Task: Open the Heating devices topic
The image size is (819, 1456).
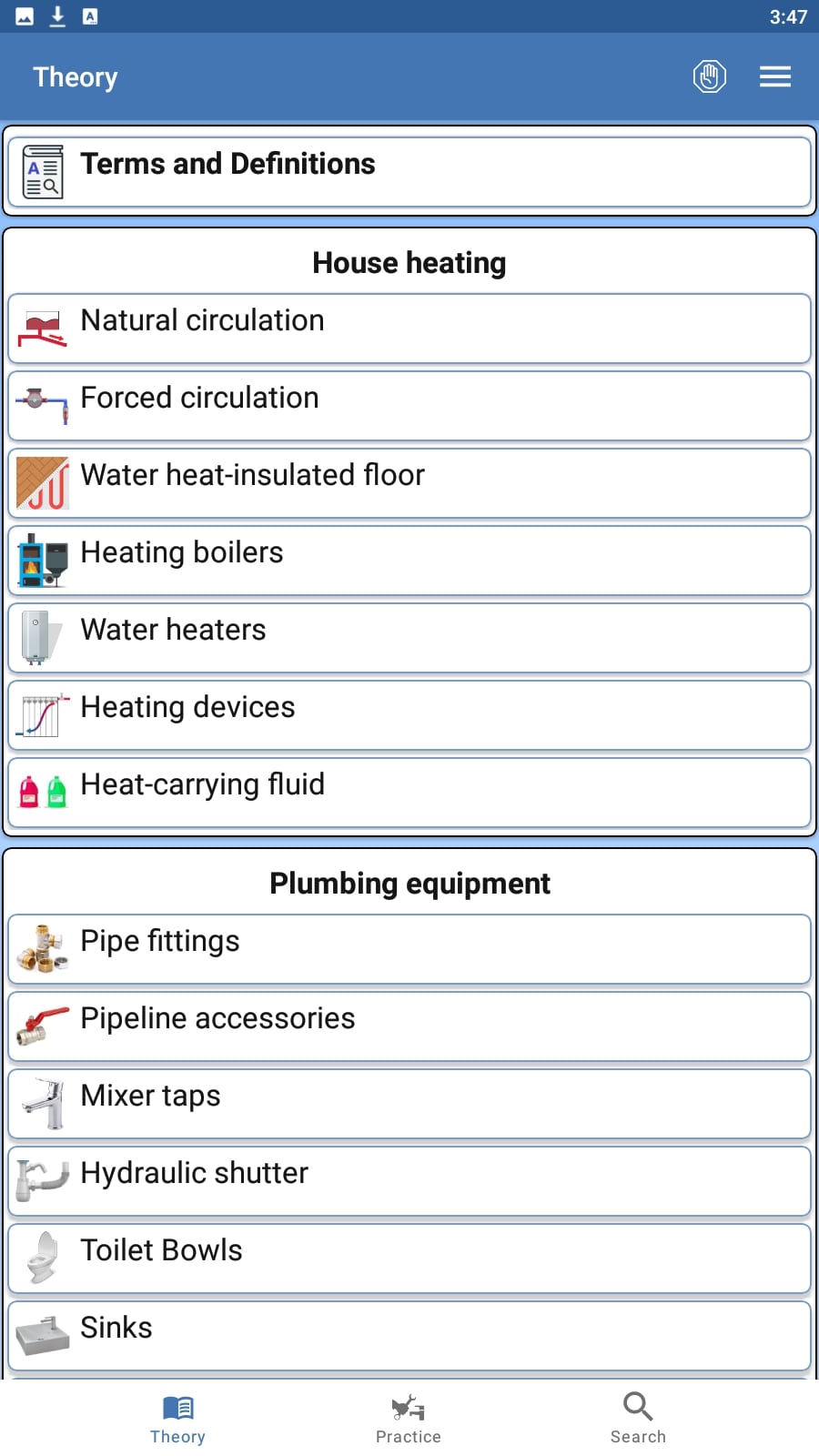Action: pos(409,715)
